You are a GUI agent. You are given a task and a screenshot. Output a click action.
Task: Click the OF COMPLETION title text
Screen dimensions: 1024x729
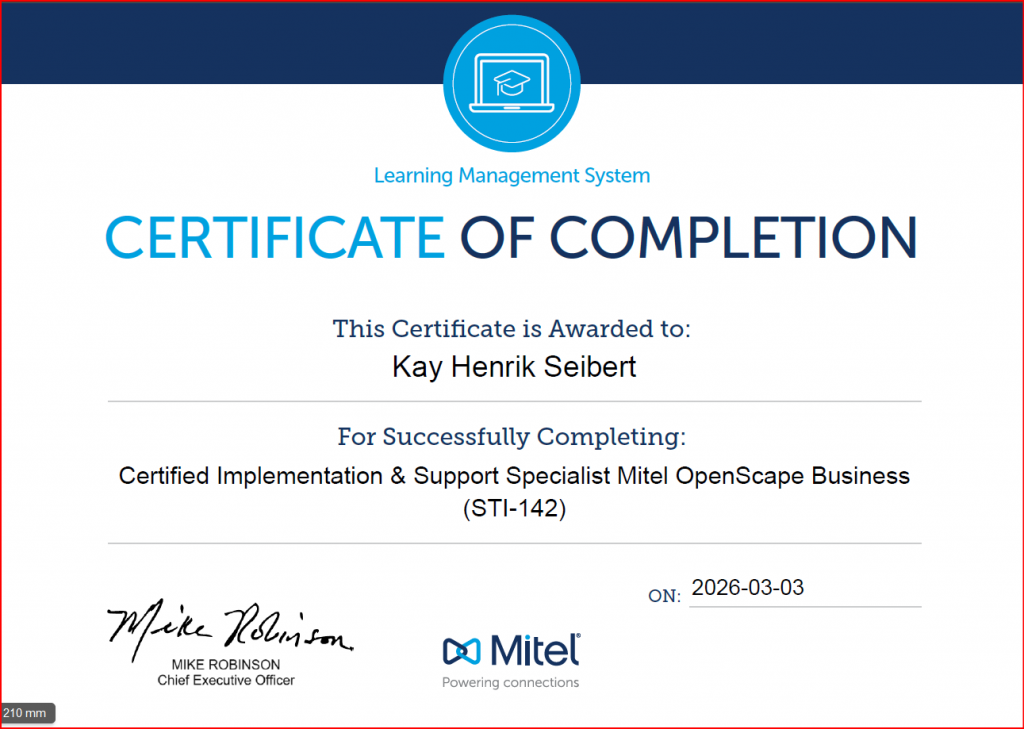point(688,238)
